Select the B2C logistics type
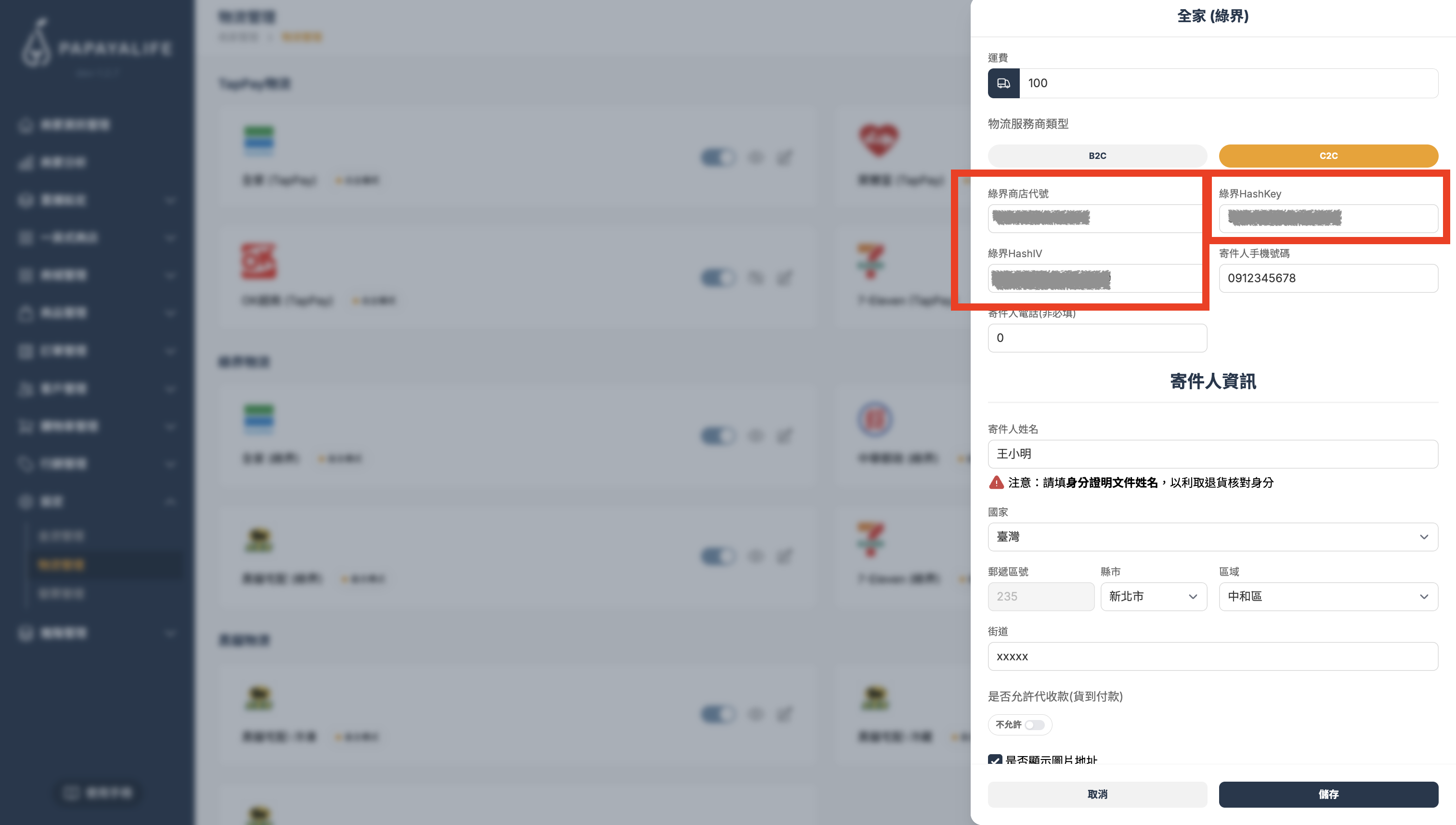Screen dimensions: 1456x825 1097,156
